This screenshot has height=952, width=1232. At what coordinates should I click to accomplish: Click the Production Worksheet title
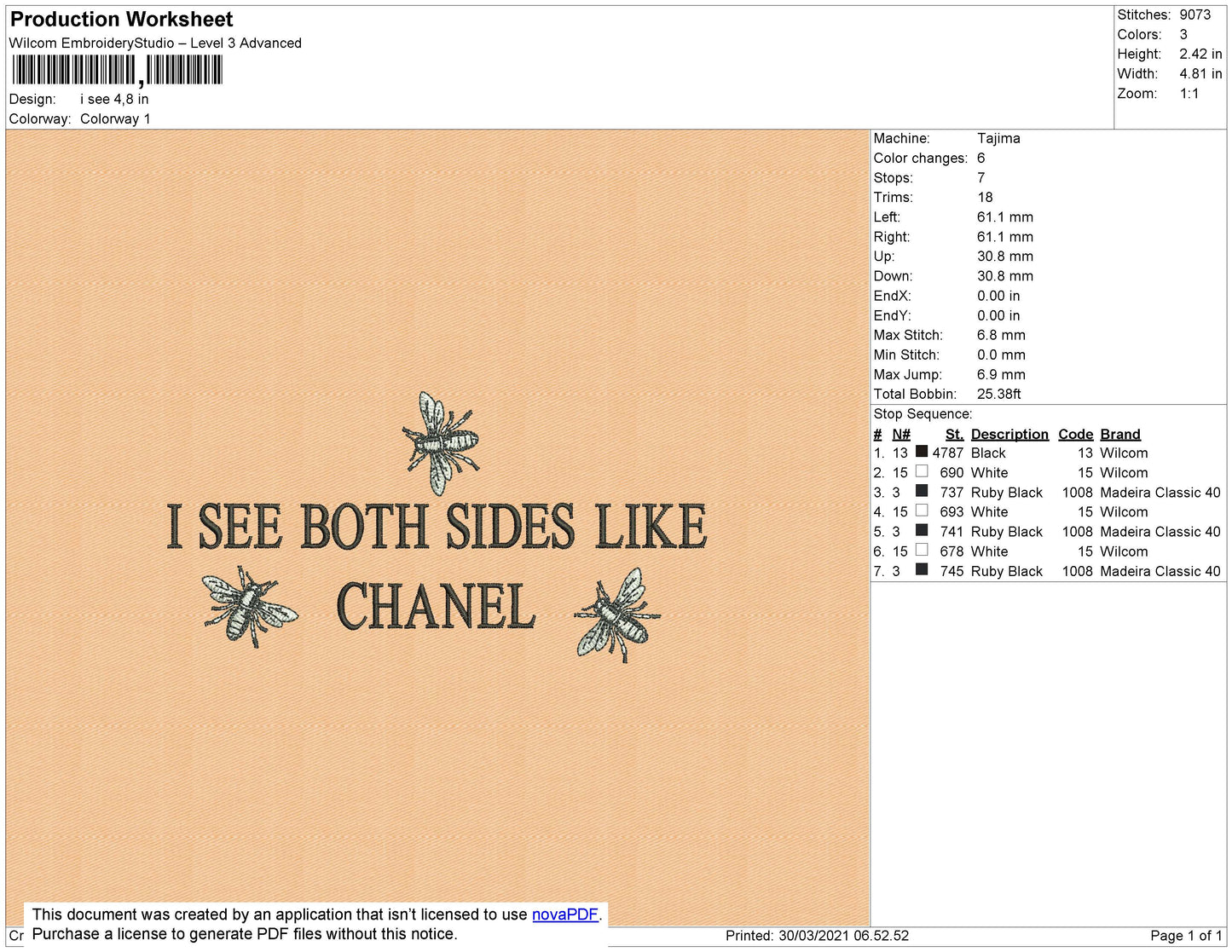122,20
